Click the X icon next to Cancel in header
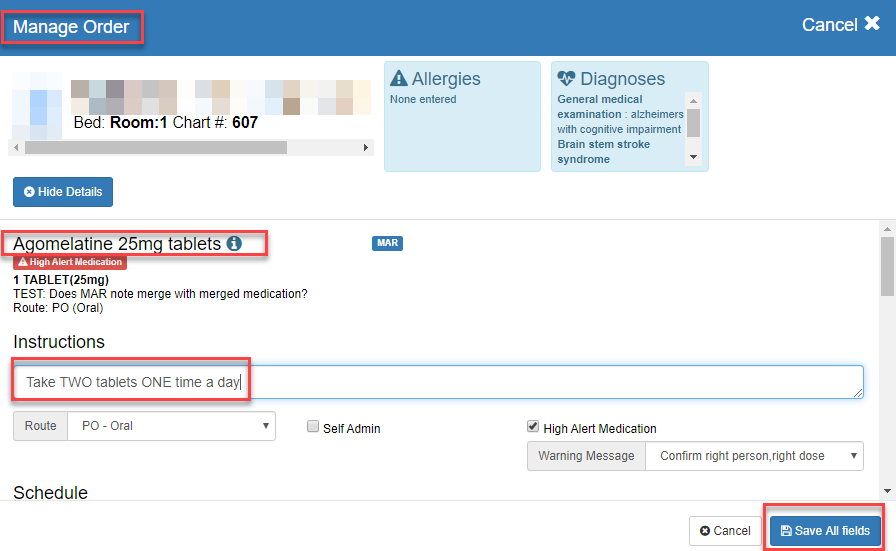The width and height of the screenshot is (896, 551). pyautogui.click(x=872, y=24)
